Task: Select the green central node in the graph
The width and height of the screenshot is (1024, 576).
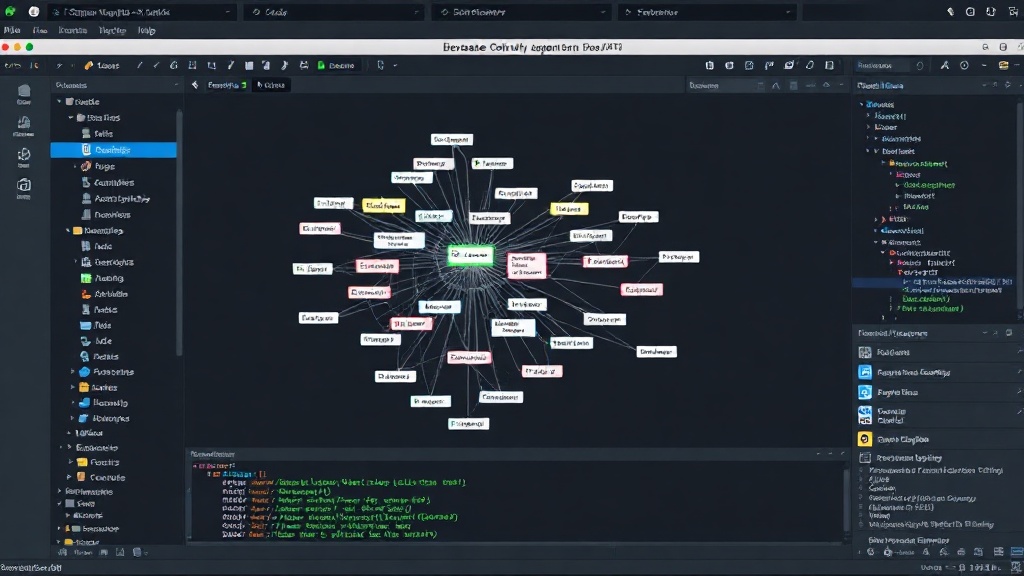Action: [x=470, y=255]
